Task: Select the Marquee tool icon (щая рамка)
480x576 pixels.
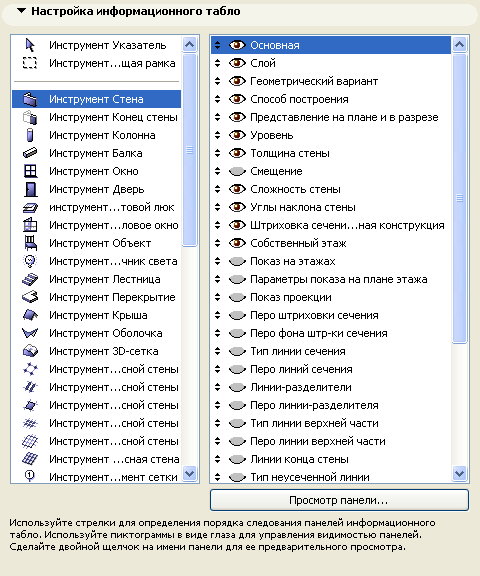Action: coord(30,63)
